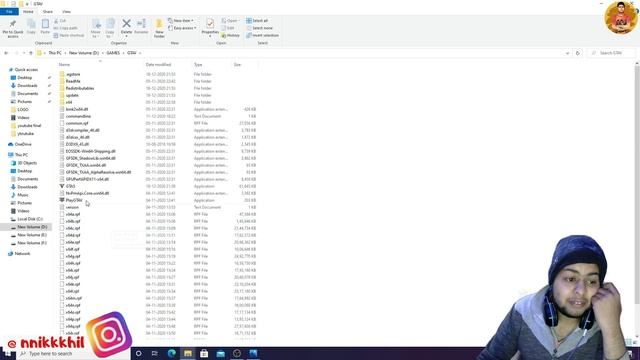The height and width of the screenshot is (360, 640).
Task: Pin folder using Pin to Quick access
Action: coord(13,28)
